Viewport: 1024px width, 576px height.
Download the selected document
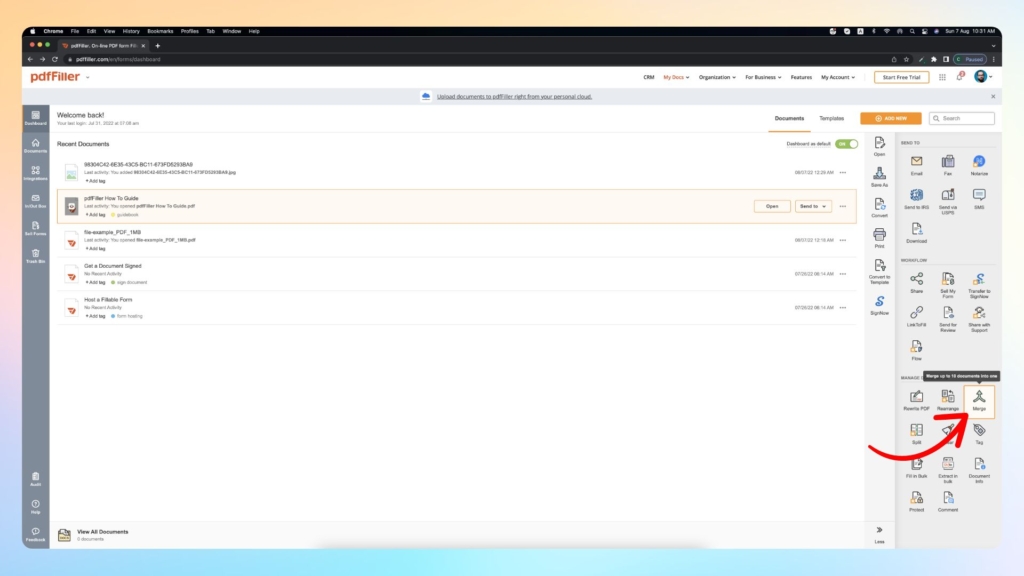(x=916, y=232)
